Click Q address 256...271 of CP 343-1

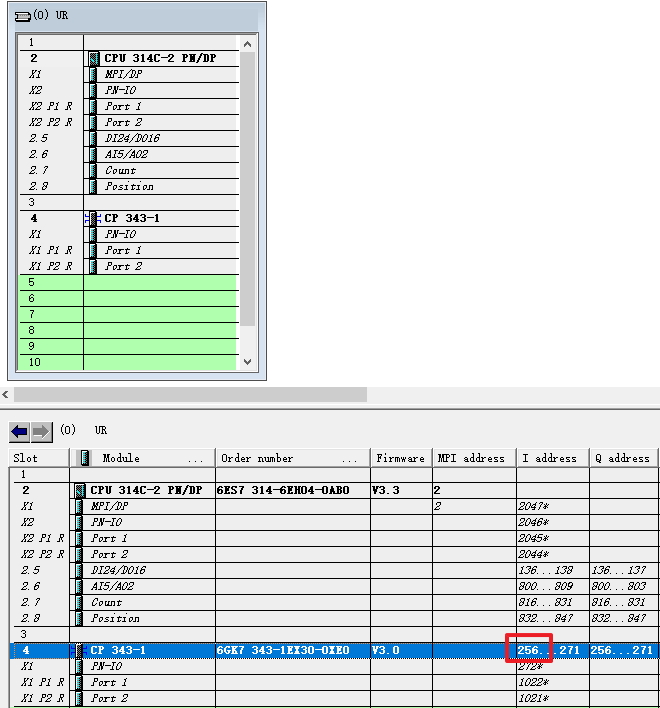pyautogui.click(x=622, y=650)
